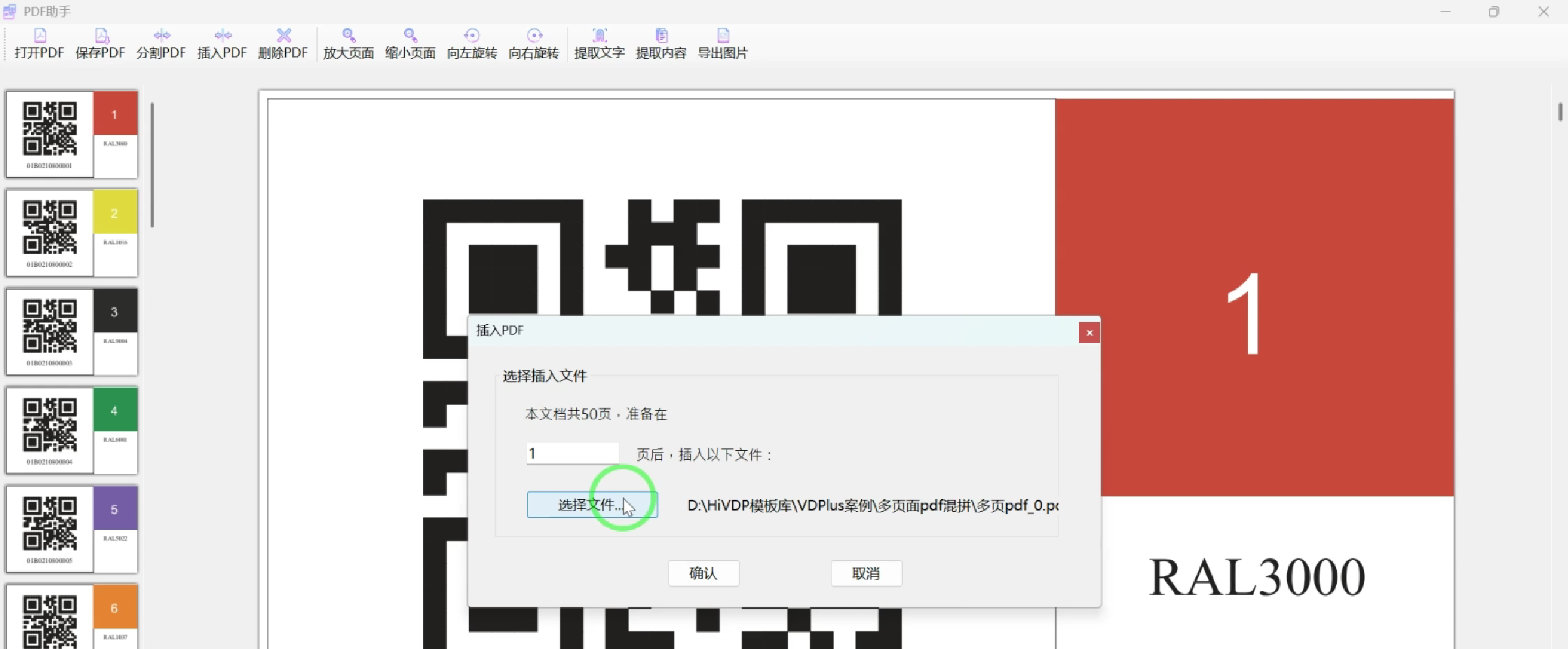Select page 2 yellow thumbnail
Screen dimensions: 1568x649
[72, 232]
